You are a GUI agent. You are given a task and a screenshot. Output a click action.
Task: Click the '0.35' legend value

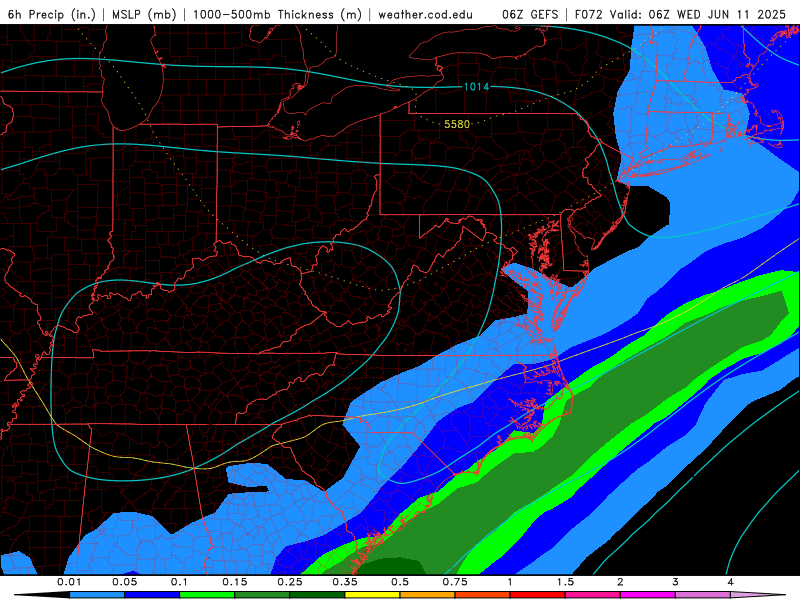coord(345,582)
